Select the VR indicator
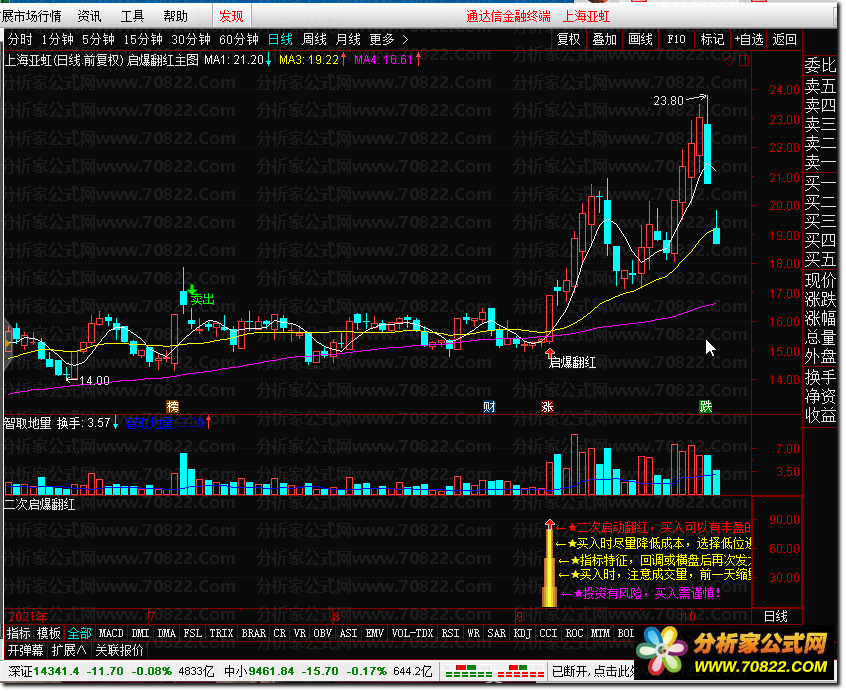 (299, 633)
